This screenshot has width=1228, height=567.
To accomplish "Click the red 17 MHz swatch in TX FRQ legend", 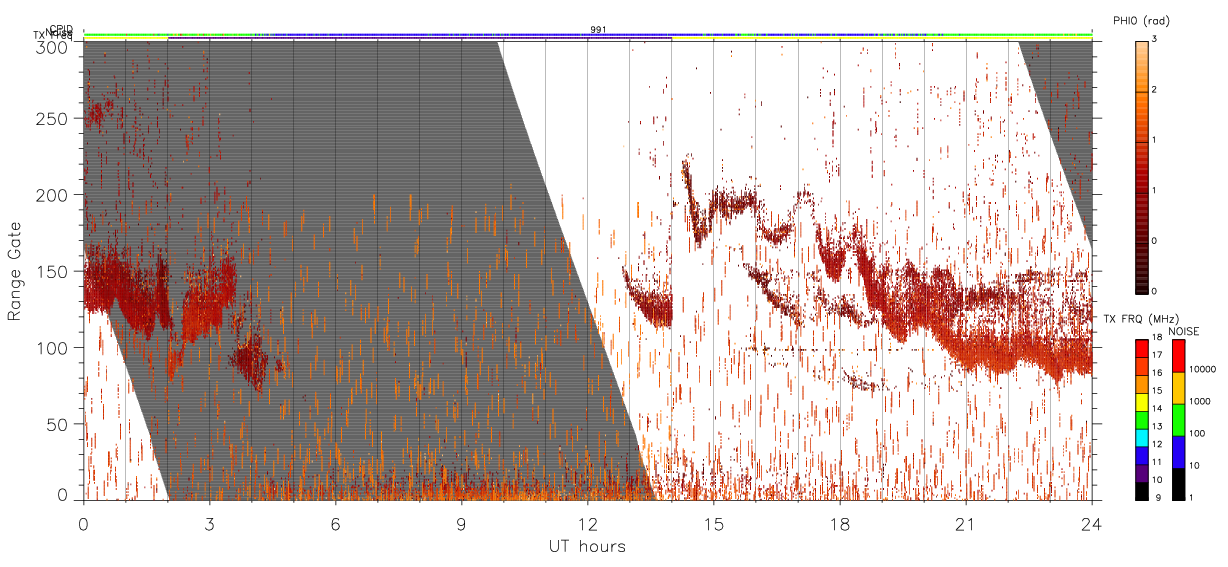I will point(1140,349).
